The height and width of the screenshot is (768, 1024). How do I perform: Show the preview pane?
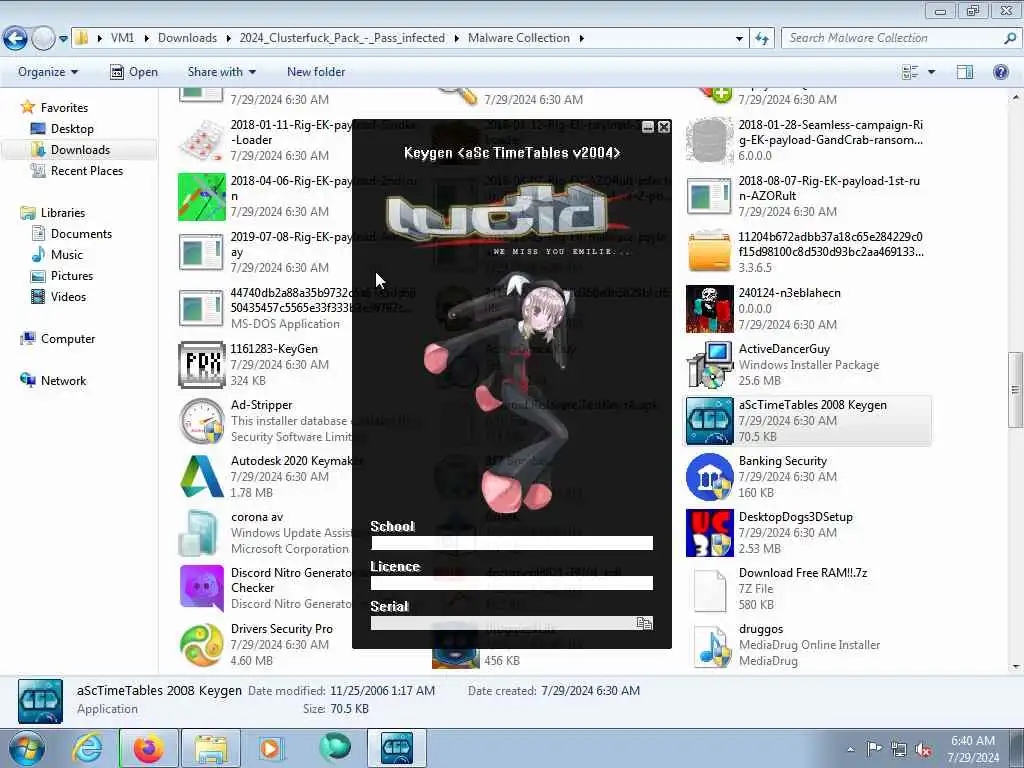tap(965, 72)
